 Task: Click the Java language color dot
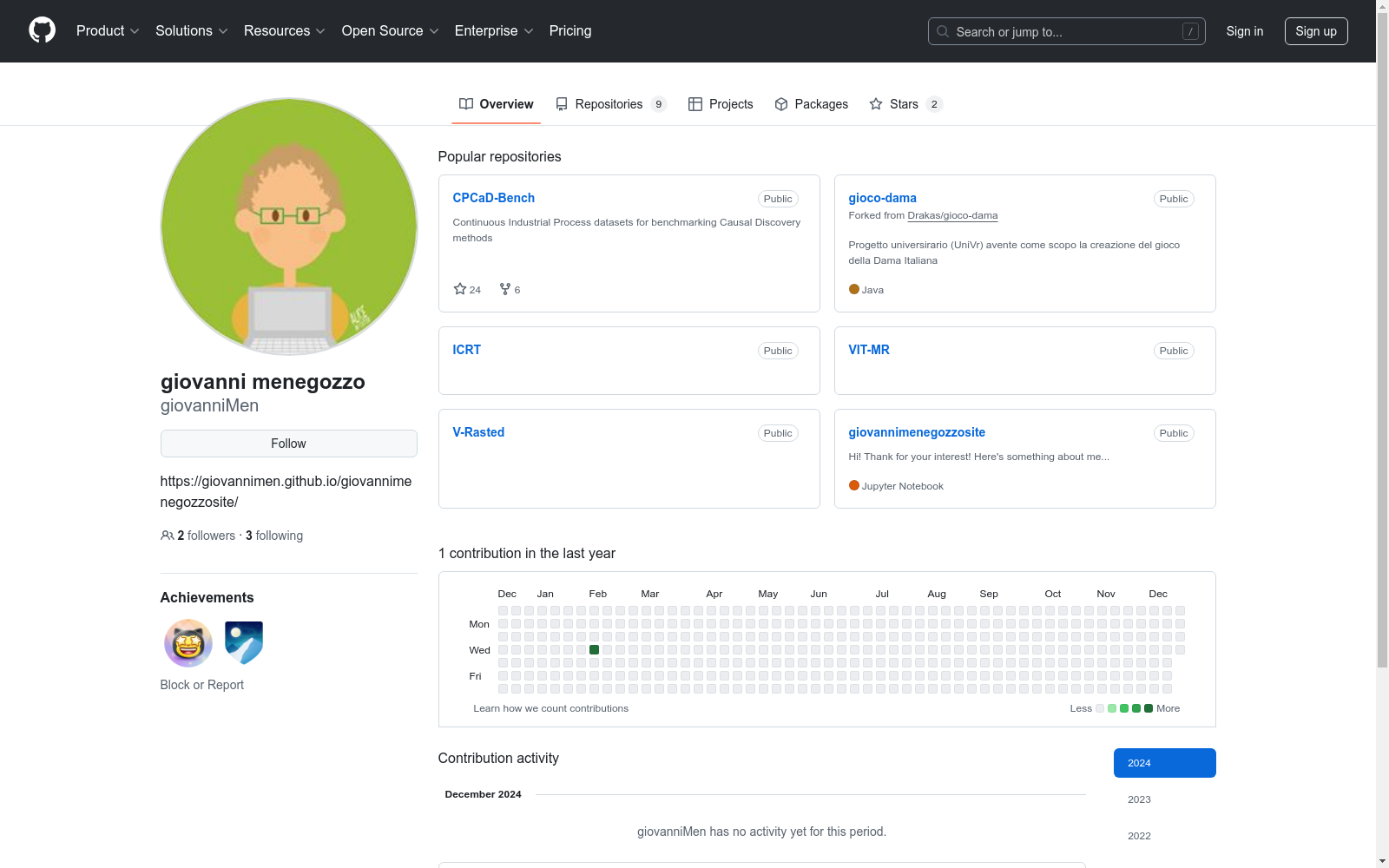tap(854, 289)
